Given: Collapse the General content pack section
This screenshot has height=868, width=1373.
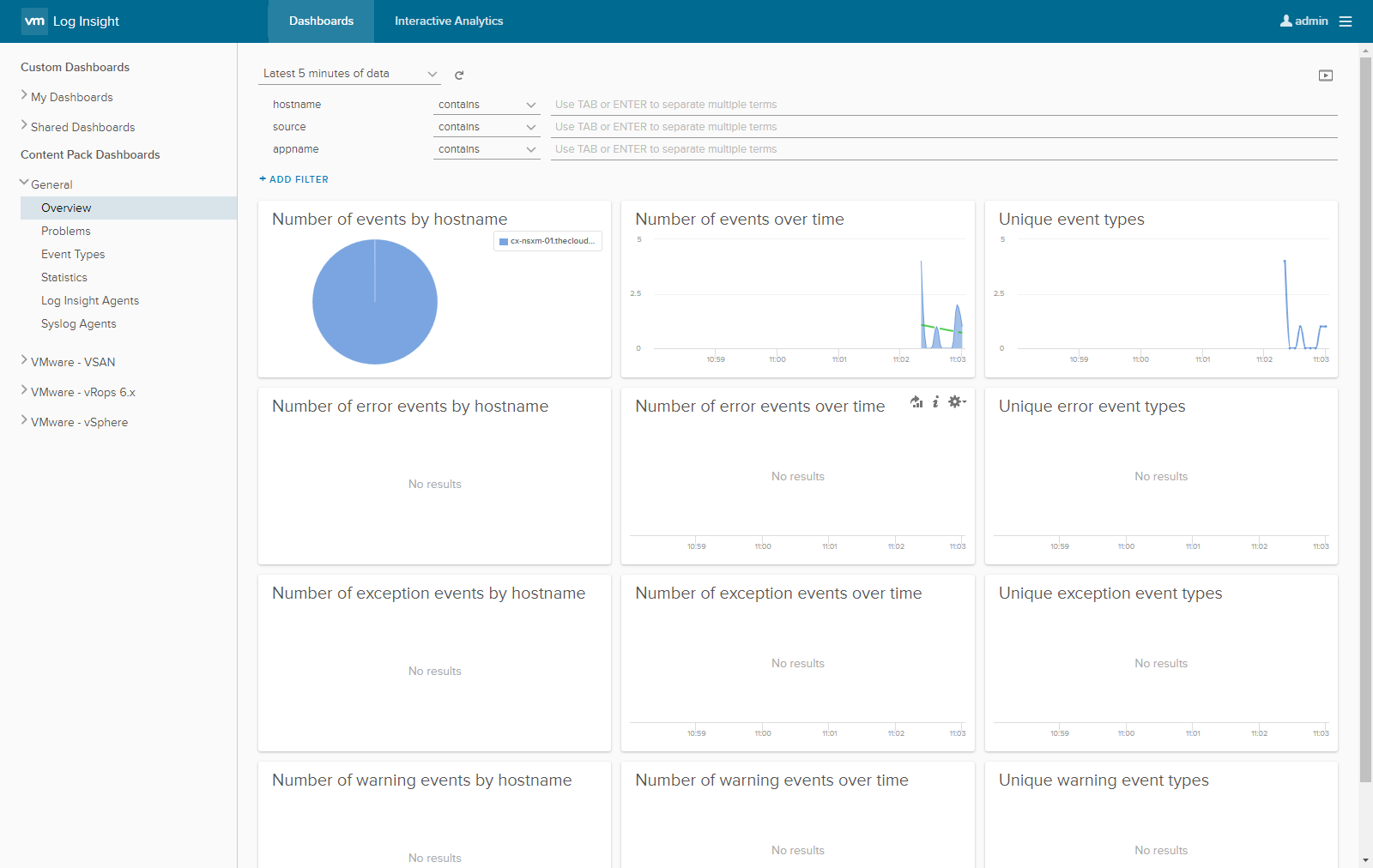Looking at the screenshot, I should tap(24, 183).
